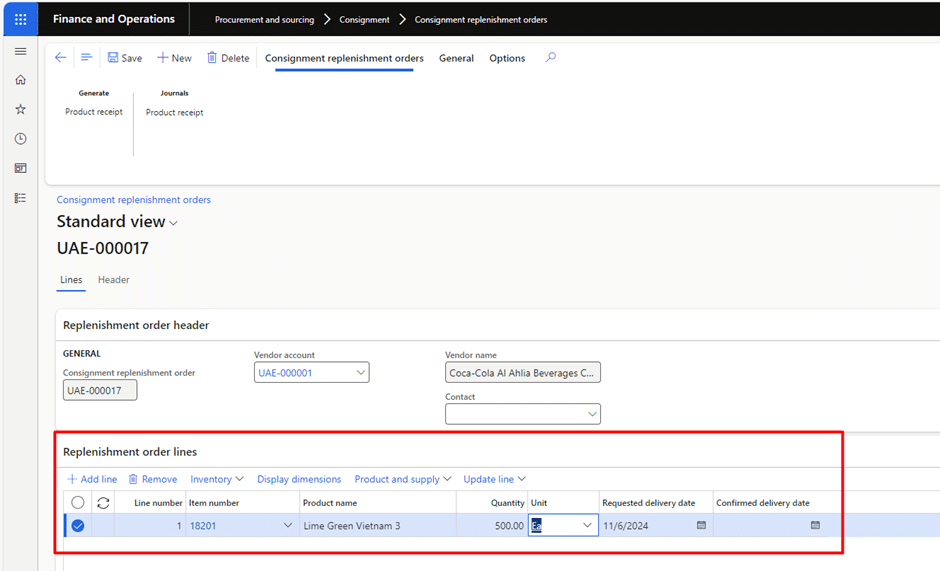This screenshot has height=571, width=940.
Task: Refresh the replenishment order lines grid
Action: 103,503
